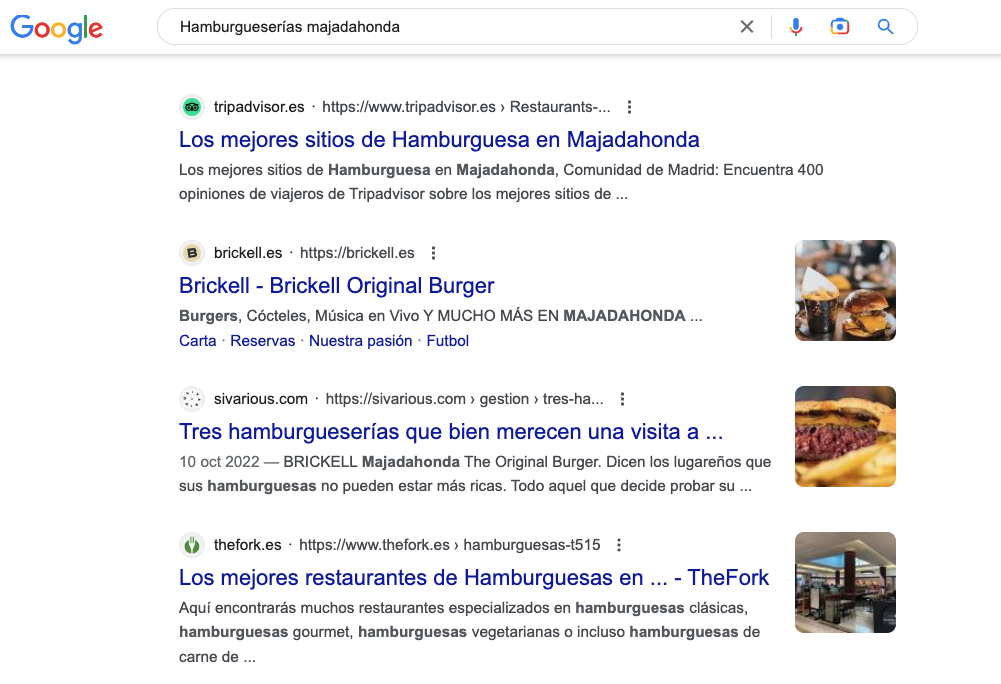Click the tripadvisor.es site name
The height and width of the screenshot is (684, 1001).
click(x=259, y=107)
